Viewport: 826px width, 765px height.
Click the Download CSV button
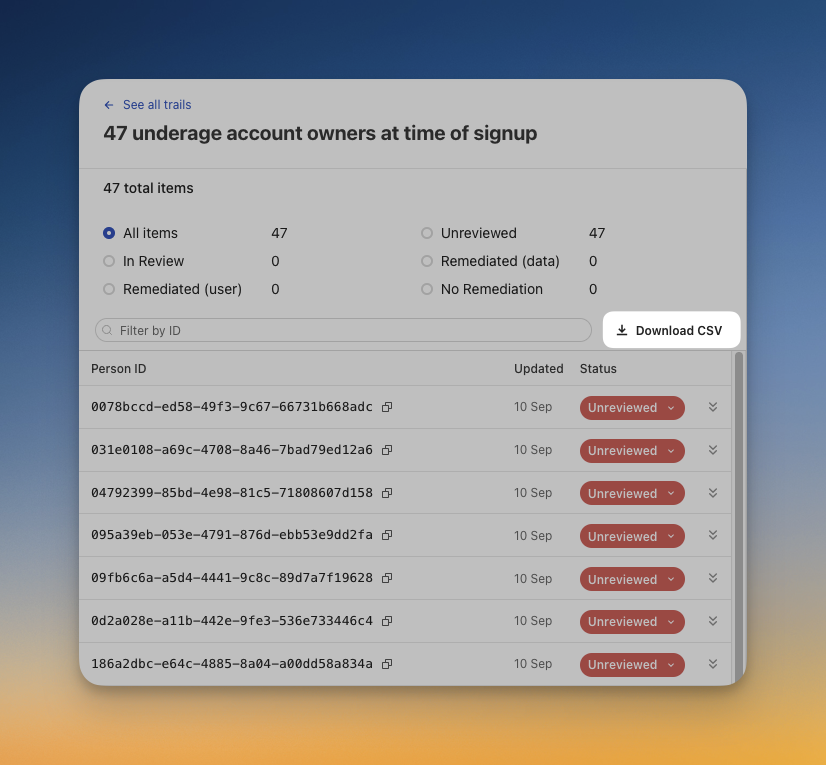[670, 330]
